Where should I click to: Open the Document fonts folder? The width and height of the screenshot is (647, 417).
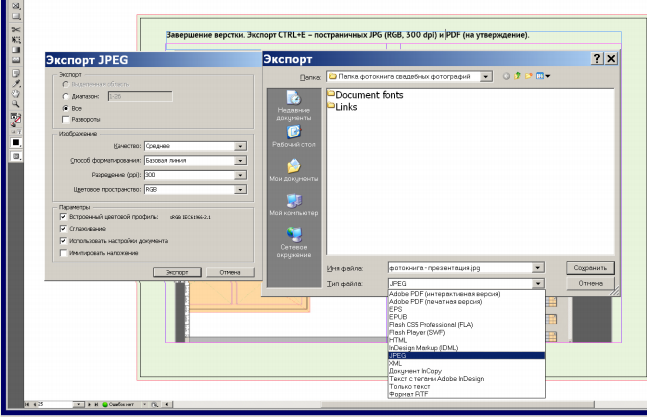[x=365, y=95]
